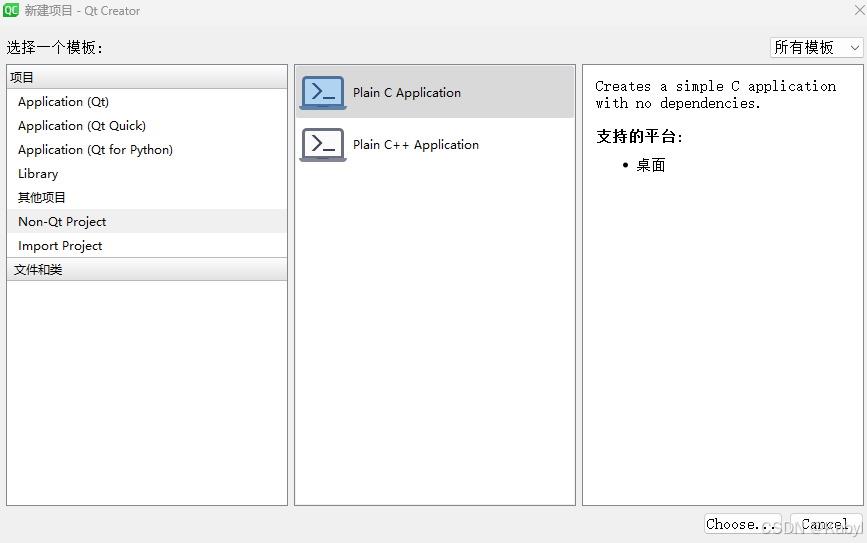This screenshot has width=867, height=543.
Task: Click the Choose... button
Action: 743,524
